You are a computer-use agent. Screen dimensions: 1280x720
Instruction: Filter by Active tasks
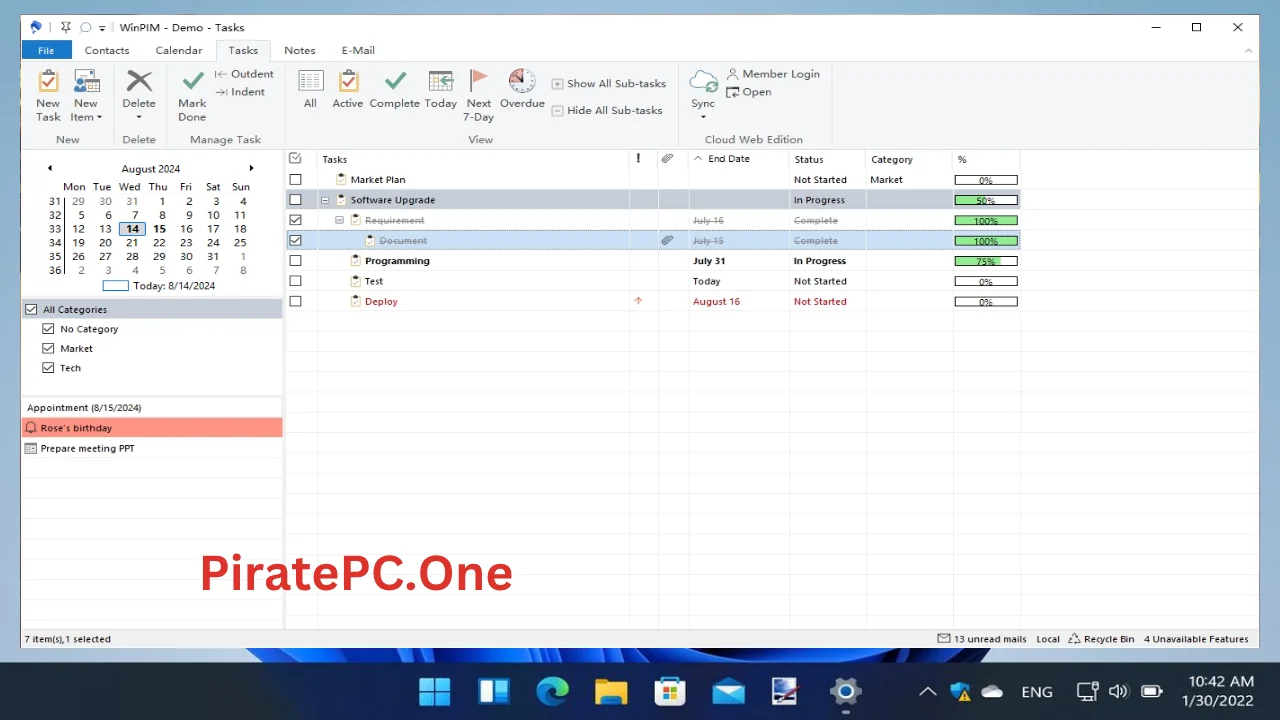coord(348,89)
